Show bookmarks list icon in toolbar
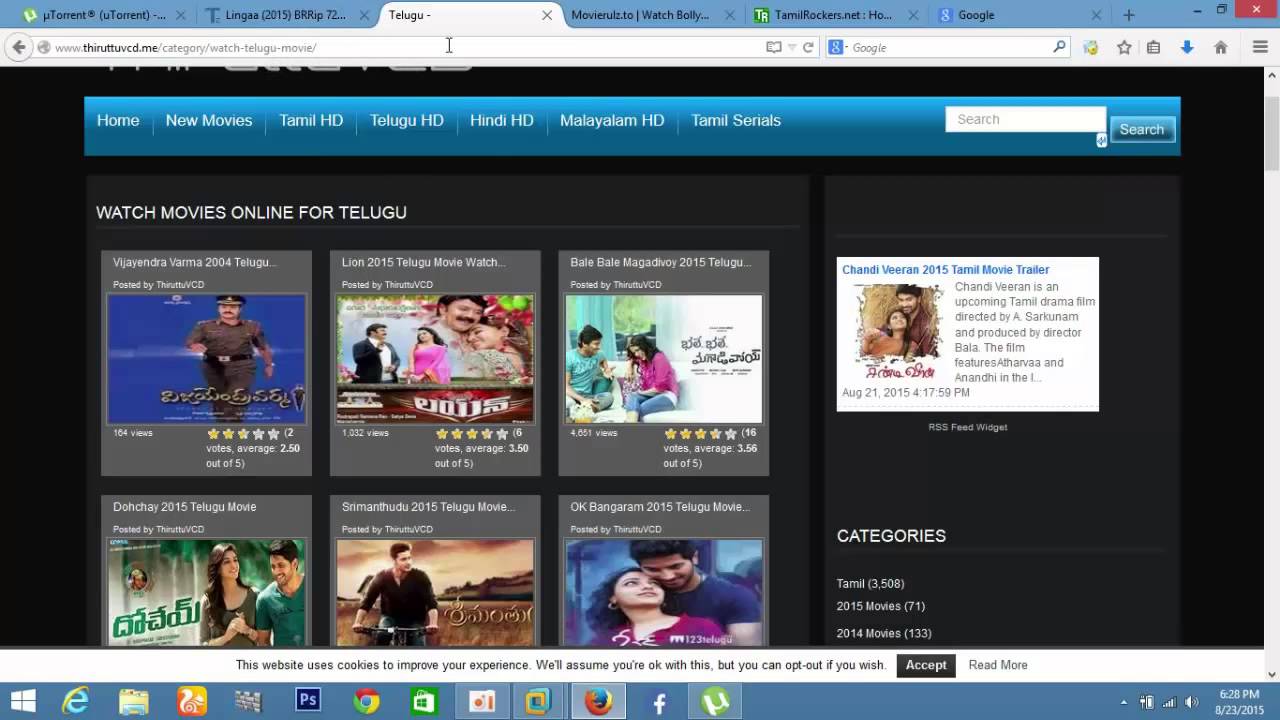Screen dimensions: 1280x720 pos(1153,47)
